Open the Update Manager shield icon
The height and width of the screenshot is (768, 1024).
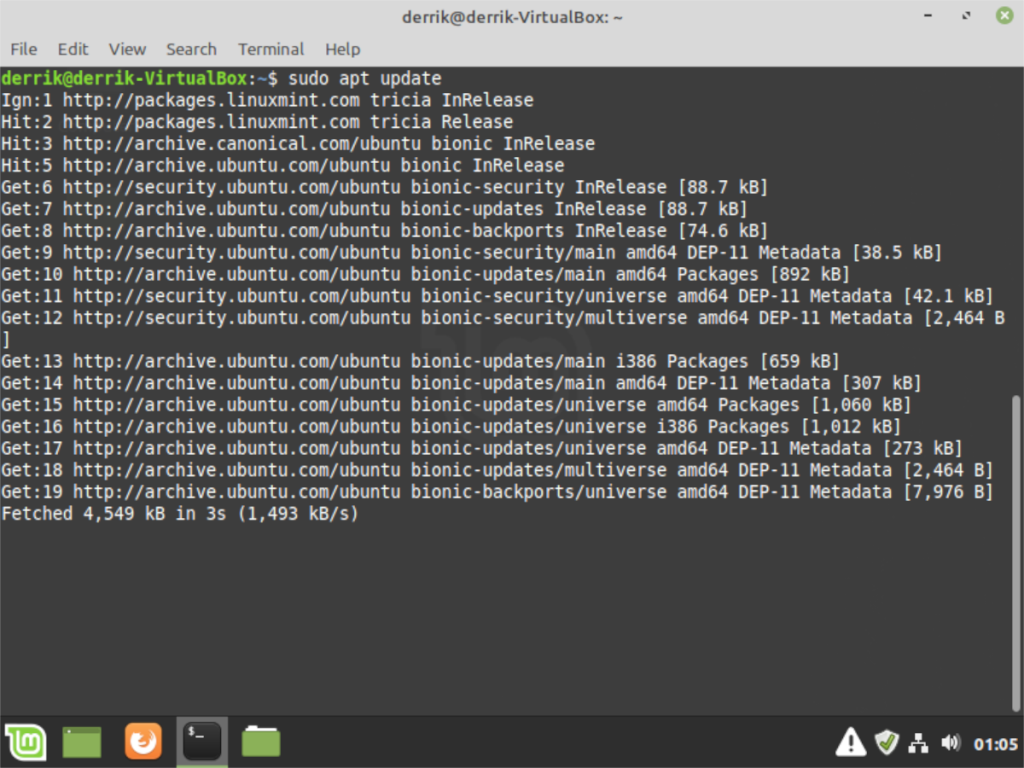click(x=886, y=742)
